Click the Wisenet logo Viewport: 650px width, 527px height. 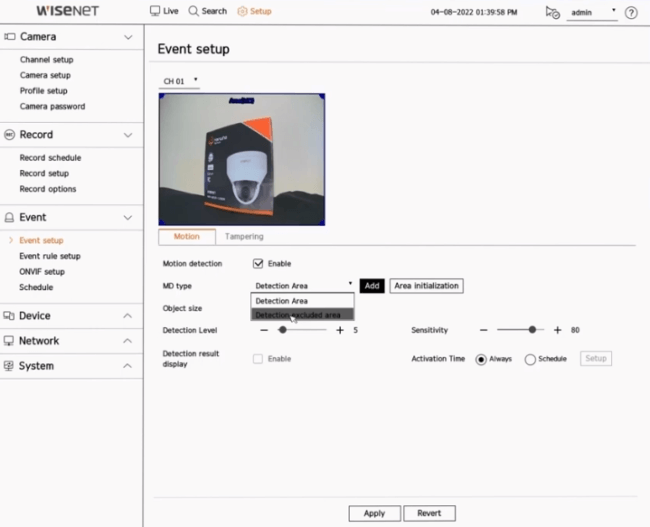[x=68, y=11]
